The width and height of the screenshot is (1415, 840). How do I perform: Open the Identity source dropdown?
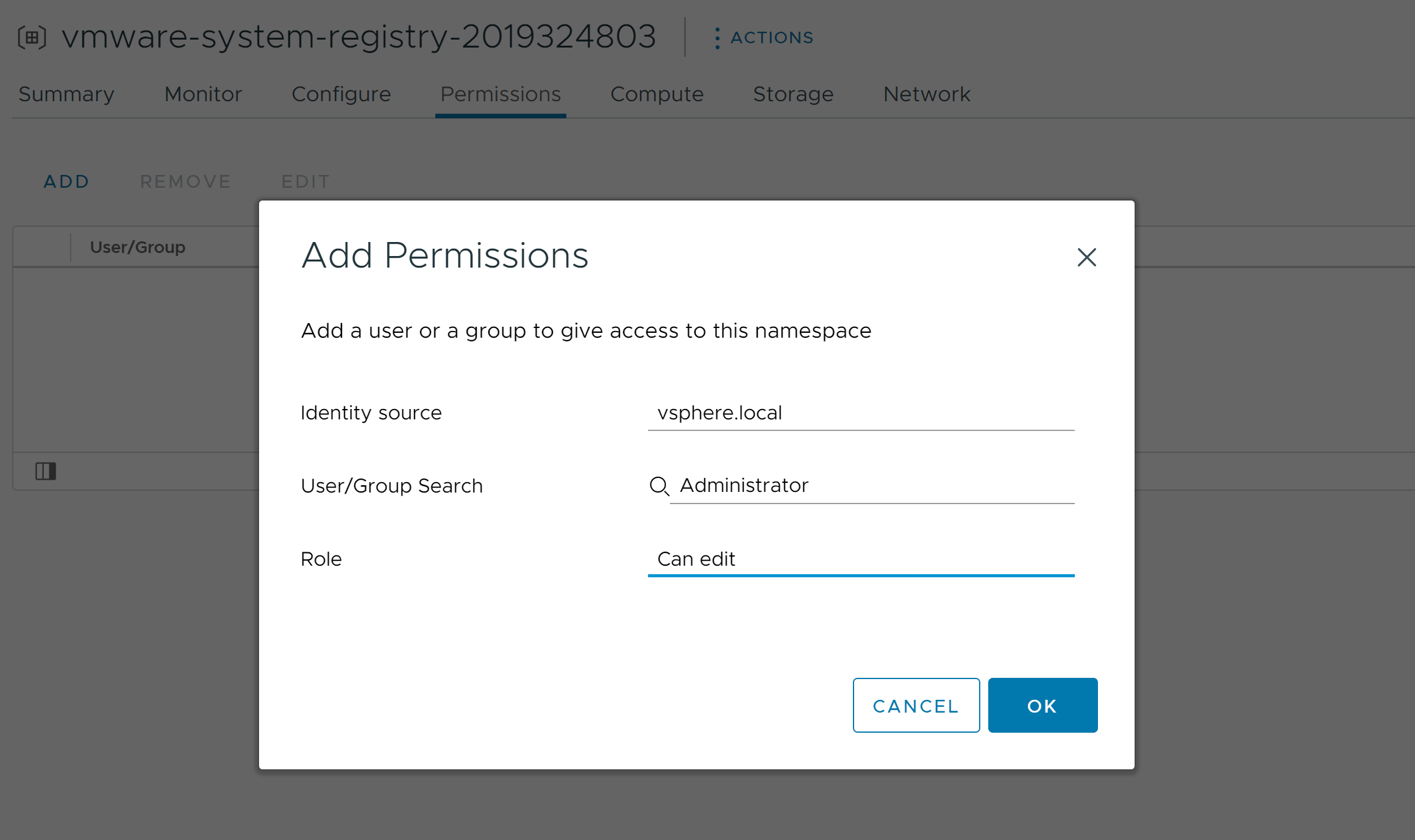861,413
